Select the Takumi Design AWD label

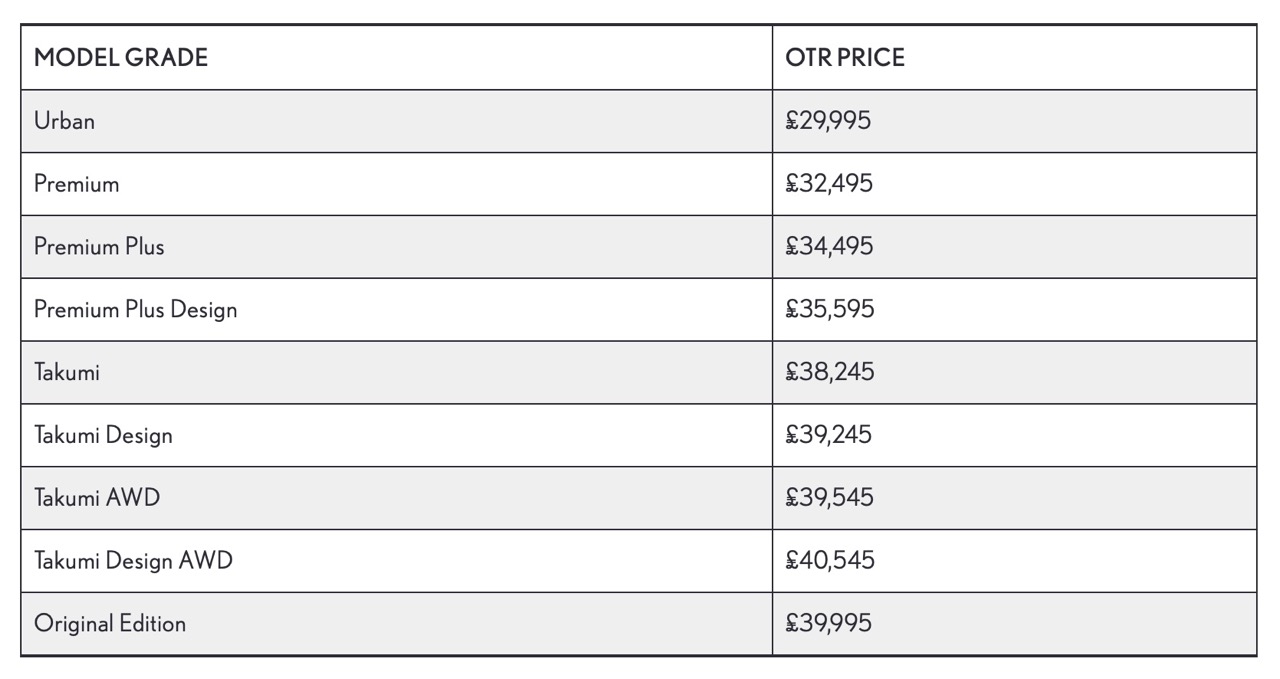133,560
